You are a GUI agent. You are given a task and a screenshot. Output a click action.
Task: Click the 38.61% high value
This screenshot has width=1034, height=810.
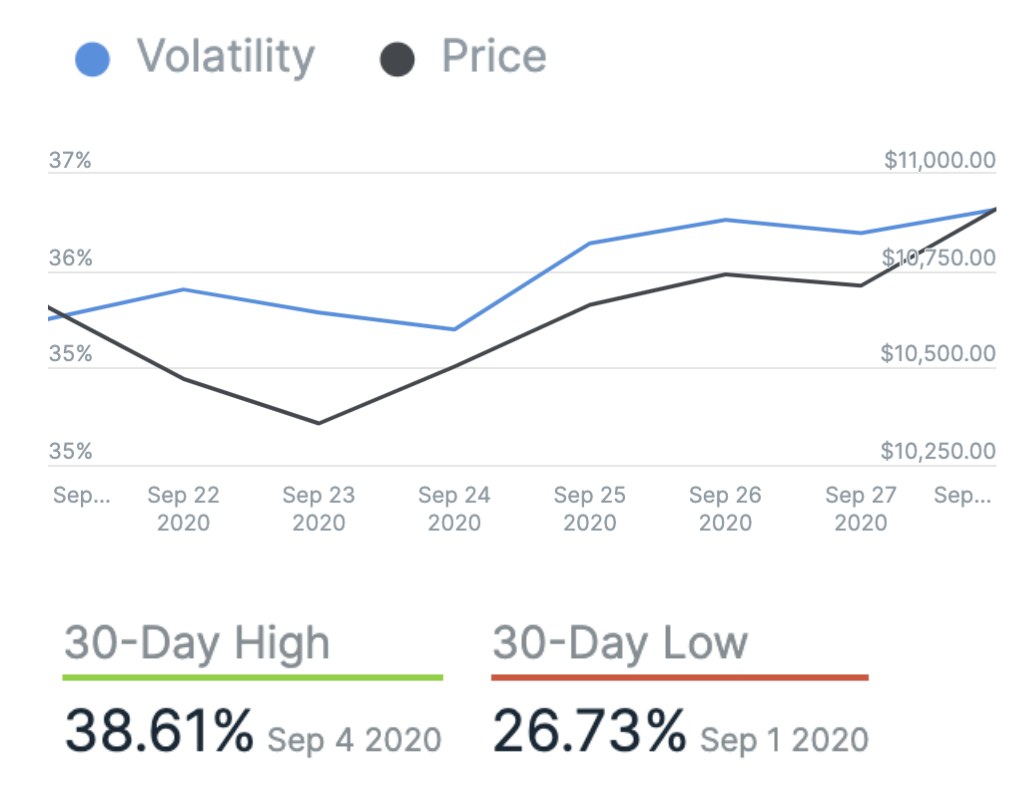point(160,732)
